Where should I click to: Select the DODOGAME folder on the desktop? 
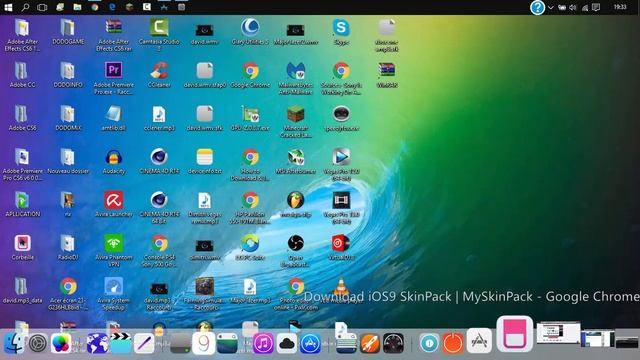tap(68, 28)
